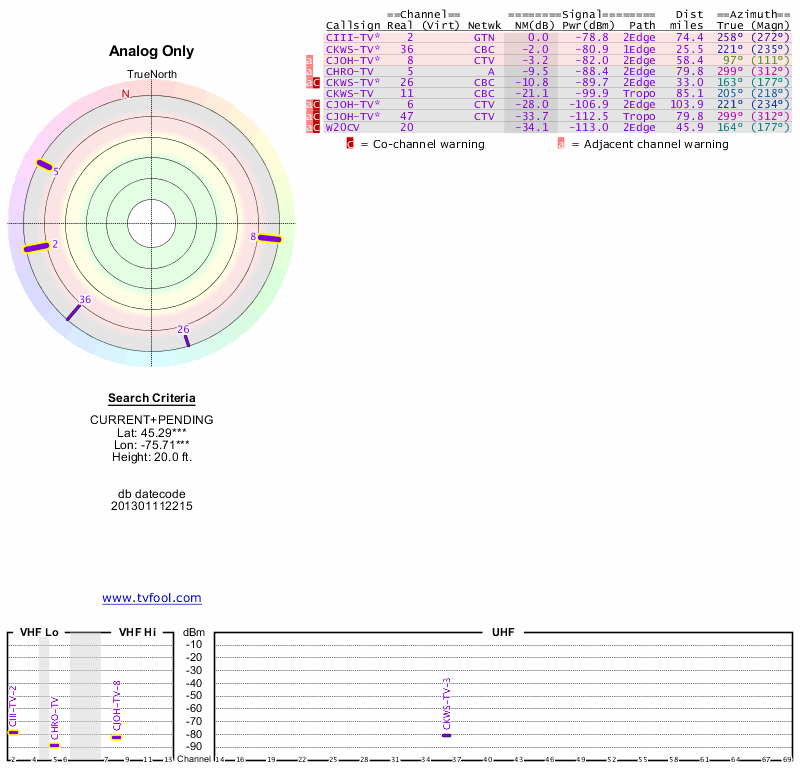
Task: Click the co-channel warning icon on W20CV row
Action: [x=317, y=128]
